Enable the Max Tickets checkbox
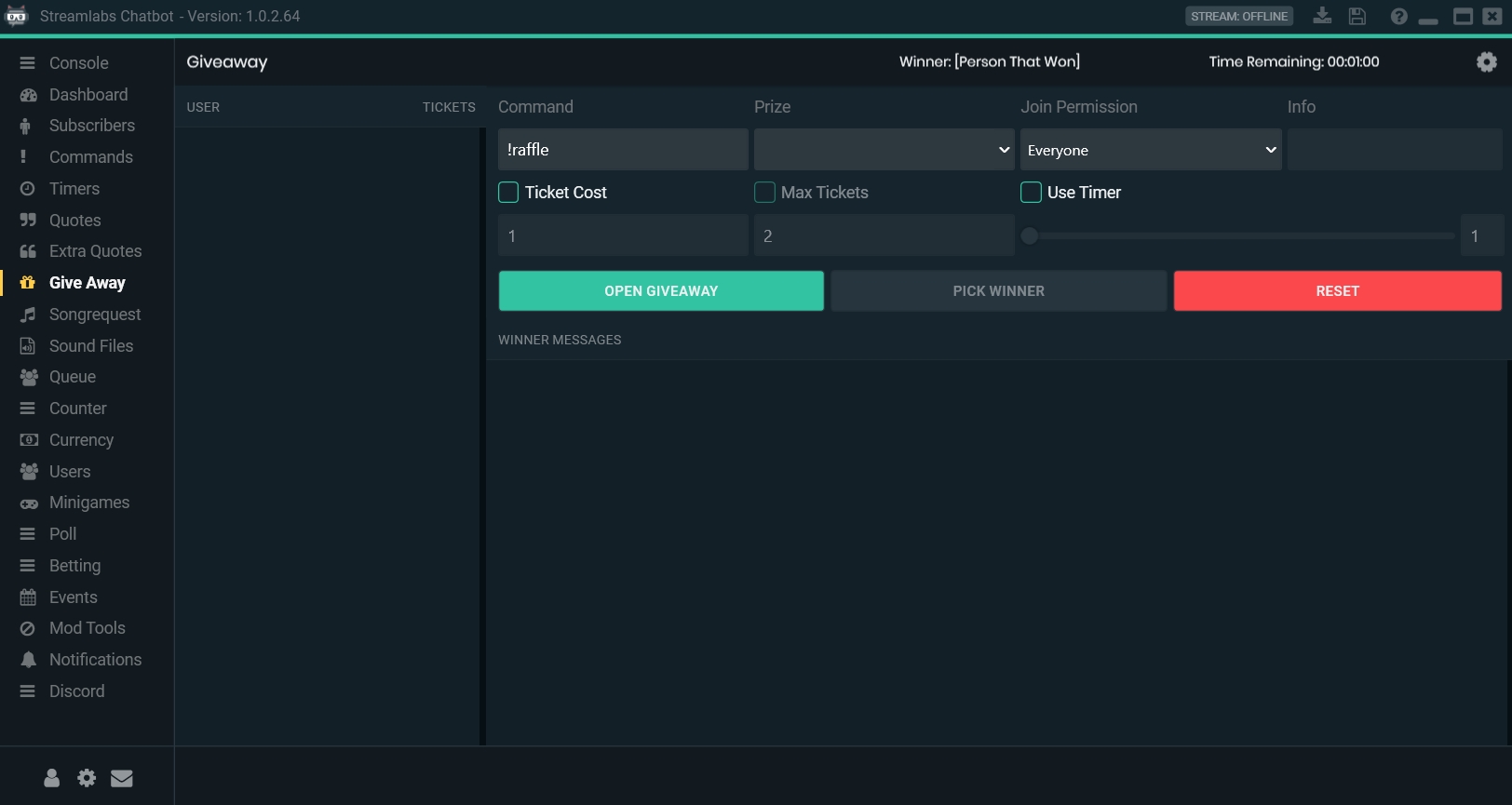Viewport: 1512px width, 805px height. (x=764, y=193)
